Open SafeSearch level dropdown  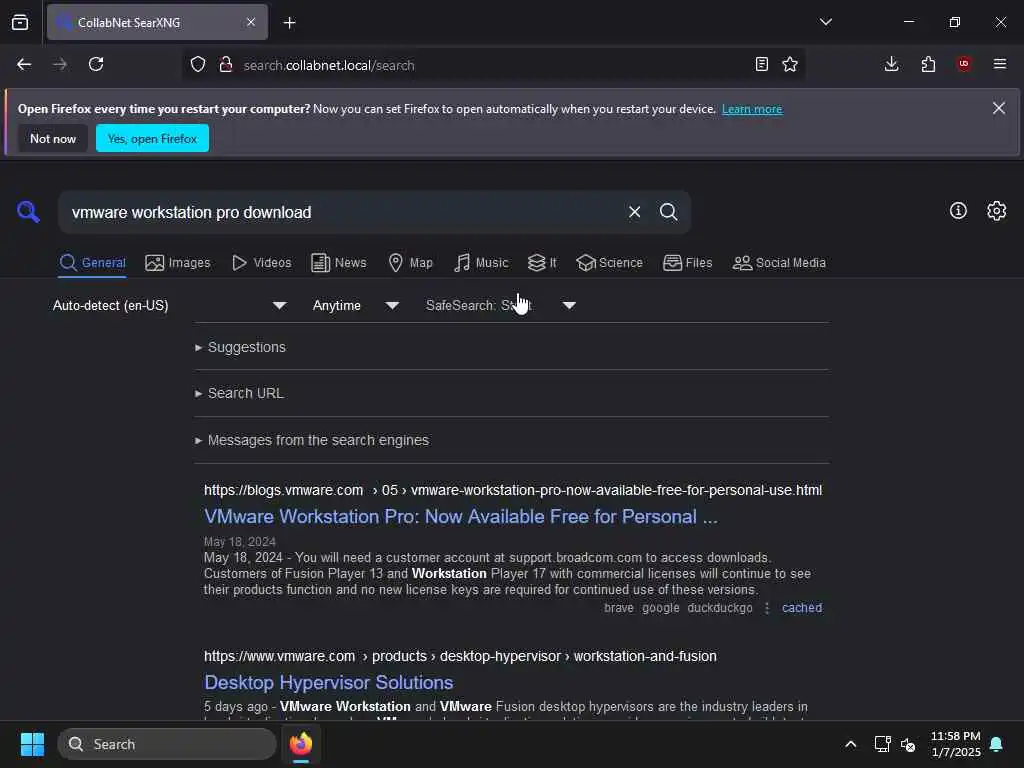pos(500,305)
